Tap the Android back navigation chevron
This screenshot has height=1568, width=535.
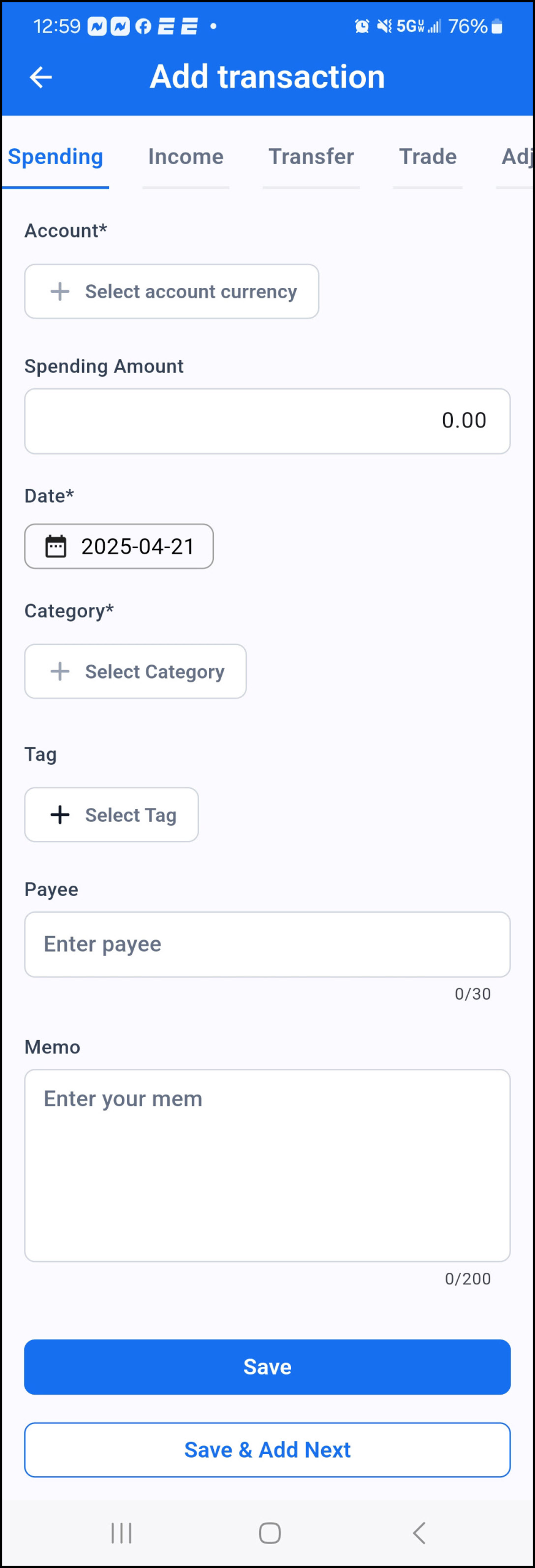pos(419,1533)
